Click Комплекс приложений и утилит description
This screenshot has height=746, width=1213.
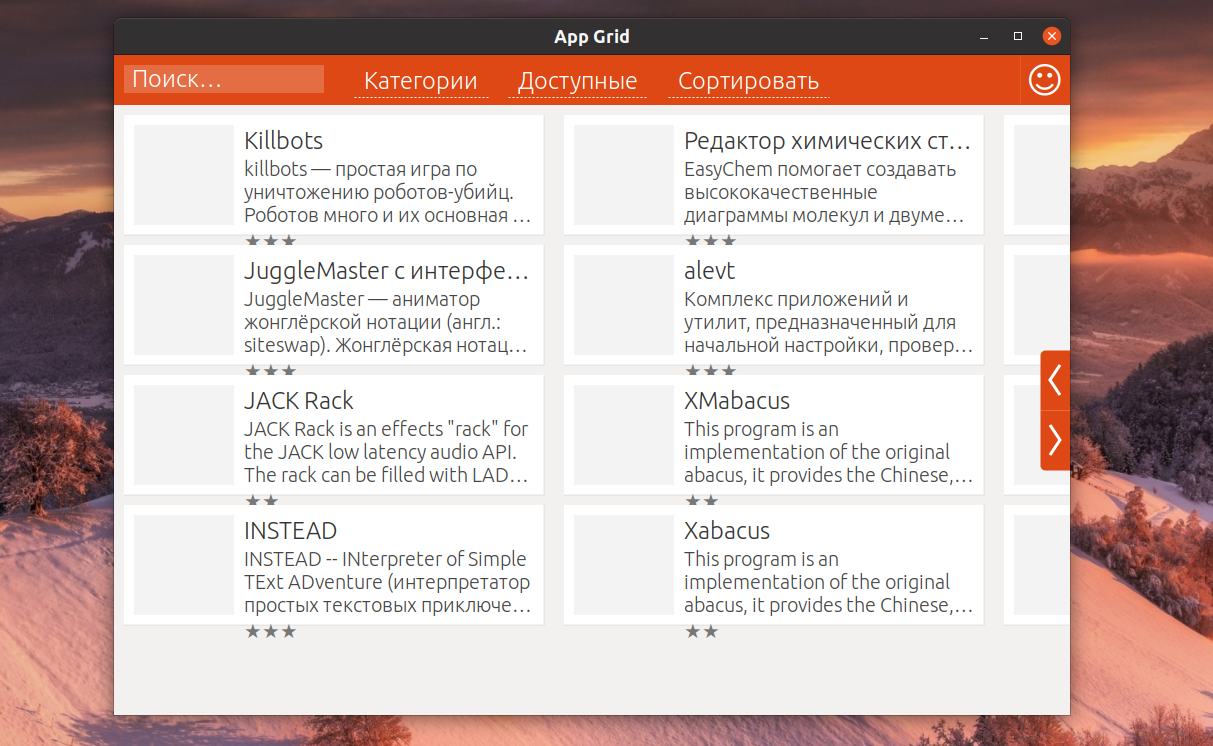pos(829,322)
